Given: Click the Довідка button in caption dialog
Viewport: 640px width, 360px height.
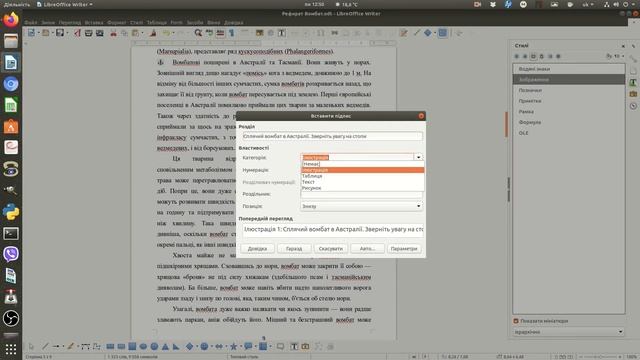Looking at the screenshot, I should click(257, 249).
